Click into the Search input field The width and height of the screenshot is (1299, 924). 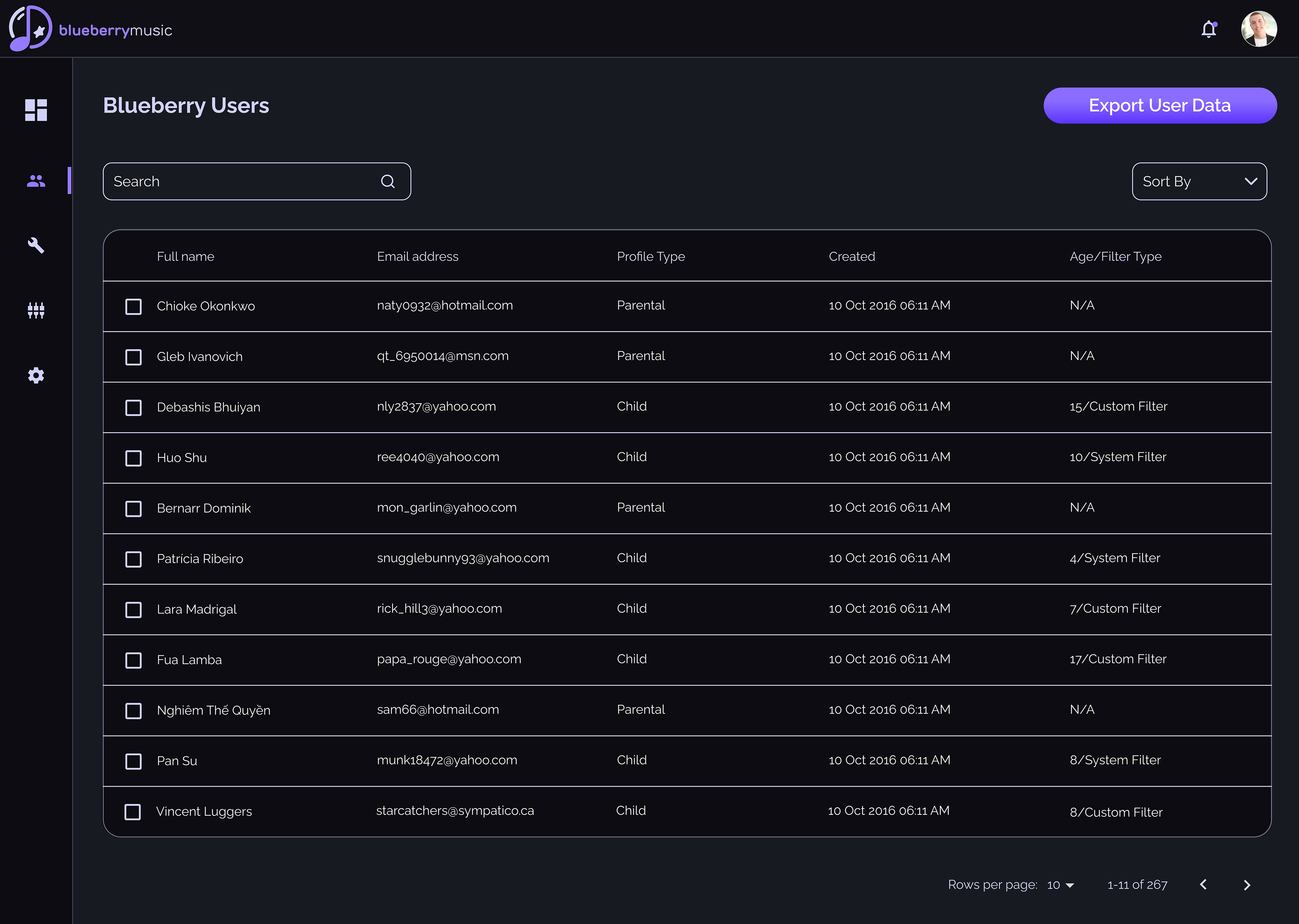pos(239,181)
